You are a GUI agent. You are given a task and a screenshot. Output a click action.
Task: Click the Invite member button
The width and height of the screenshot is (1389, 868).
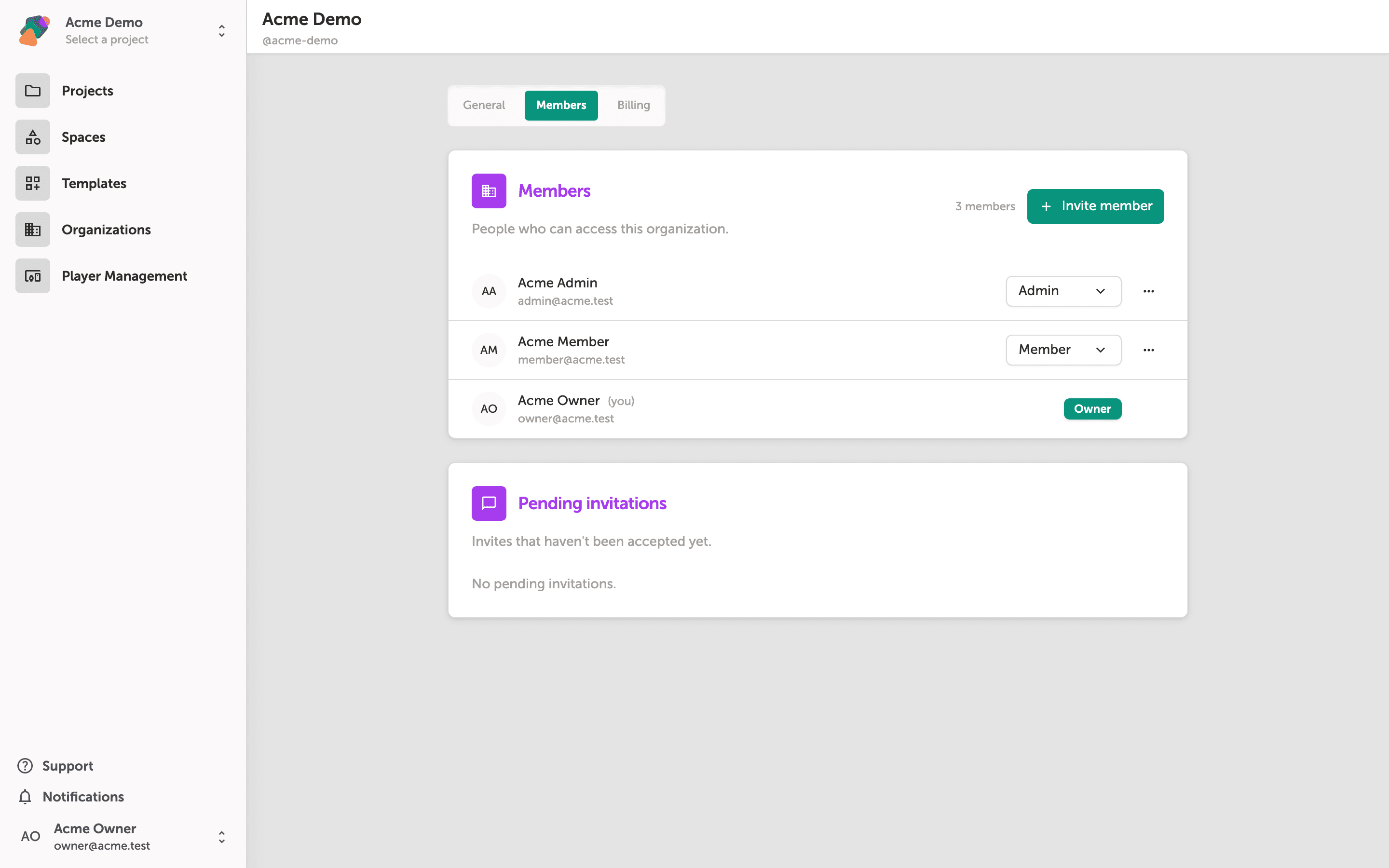1095,206
